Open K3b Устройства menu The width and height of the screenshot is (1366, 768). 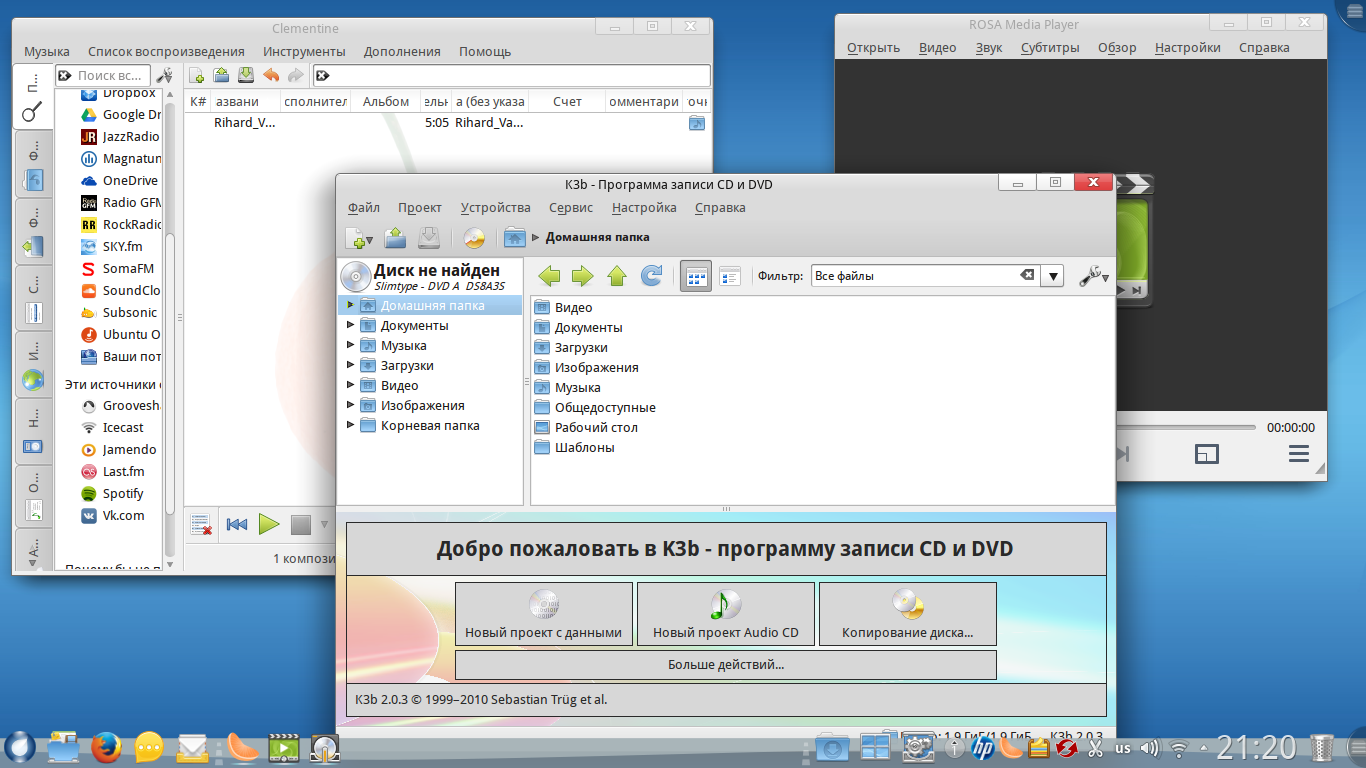(496, 208)
